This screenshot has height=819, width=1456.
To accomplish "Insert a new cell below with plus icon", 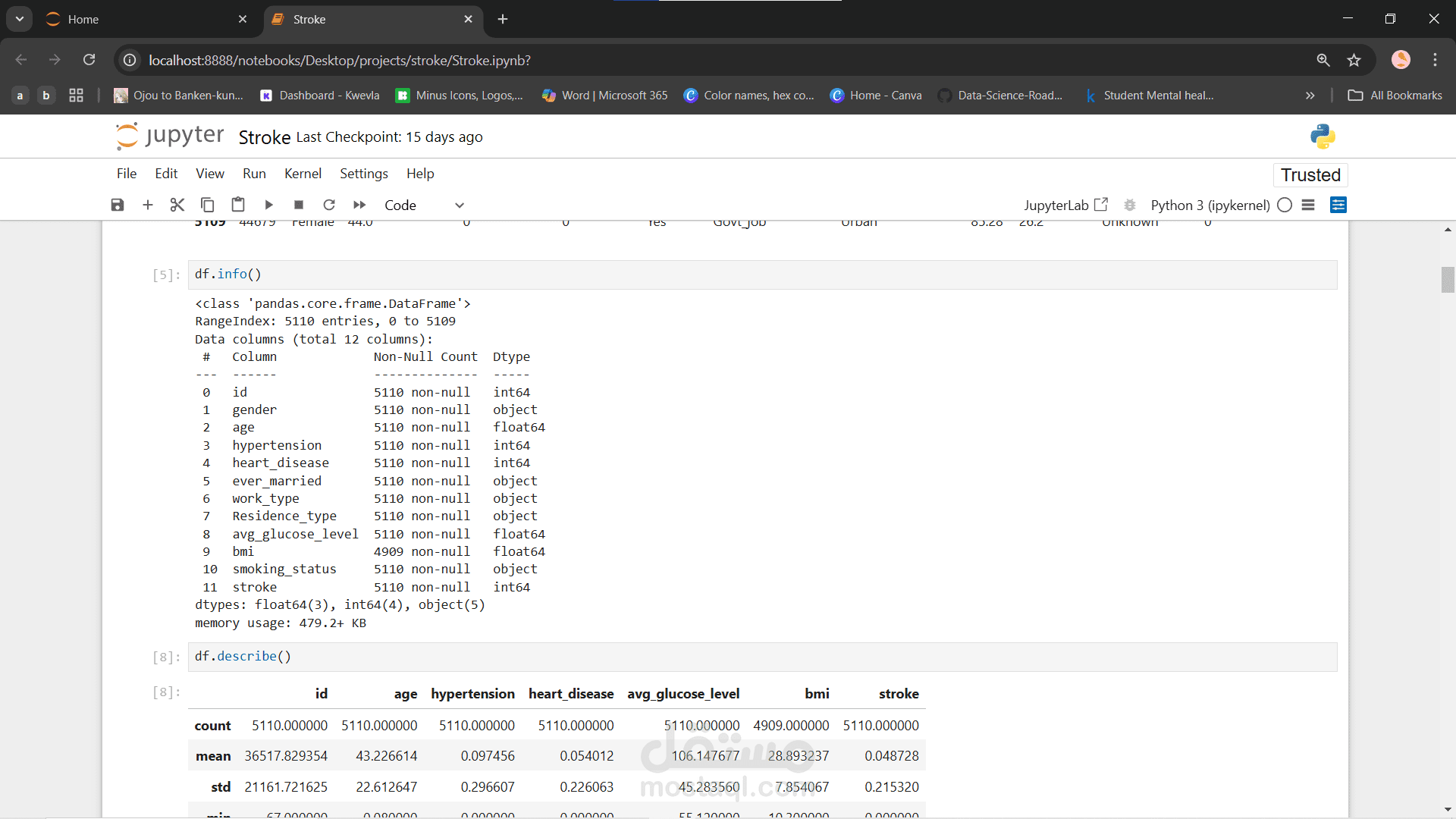I will click(148, 205).
